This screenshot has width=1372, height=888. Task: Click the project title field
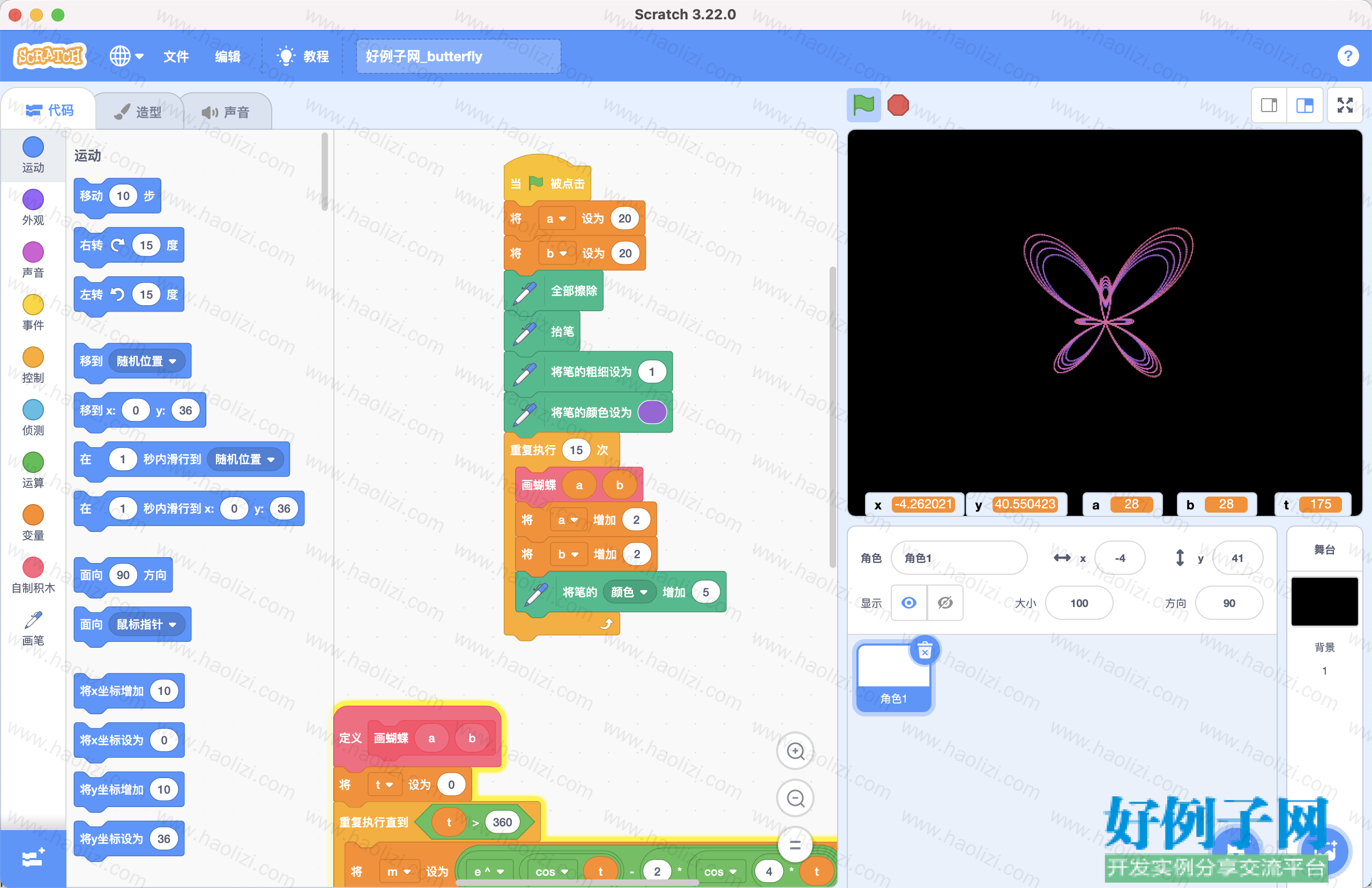(x=458, y=56)
